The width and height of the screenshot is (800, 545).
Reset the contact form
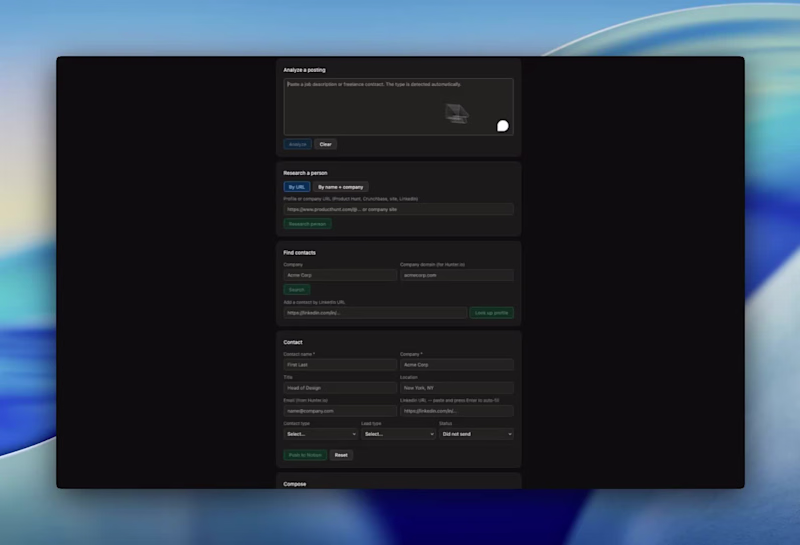pyautogui.click(x=341, y=455)
